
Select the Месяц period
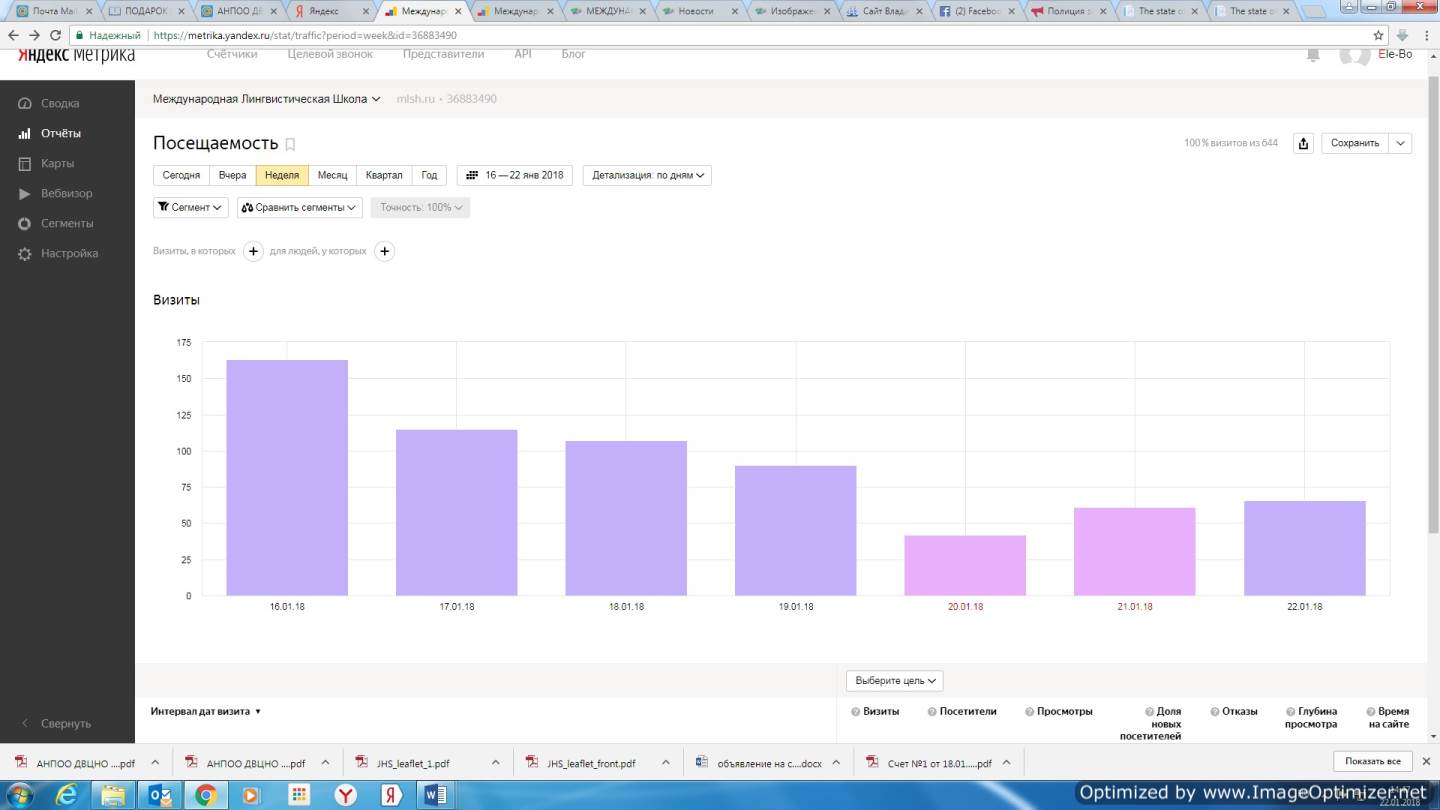[x=332, y=175]
